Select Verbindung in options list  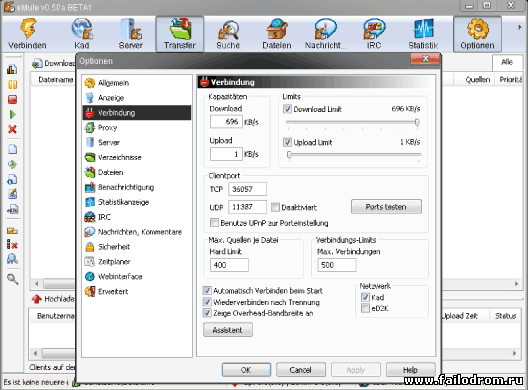[137, 112]
